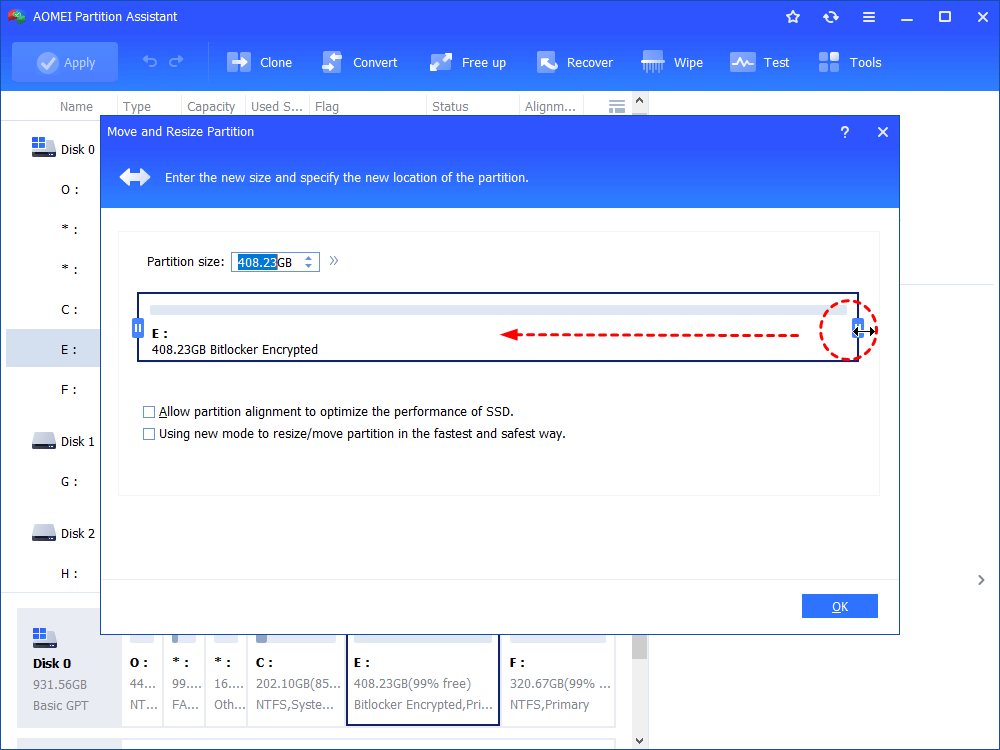The width and height of the screenshot is (1000, 750).
Task: Click the help question mark in dialog
Action: 845,132
